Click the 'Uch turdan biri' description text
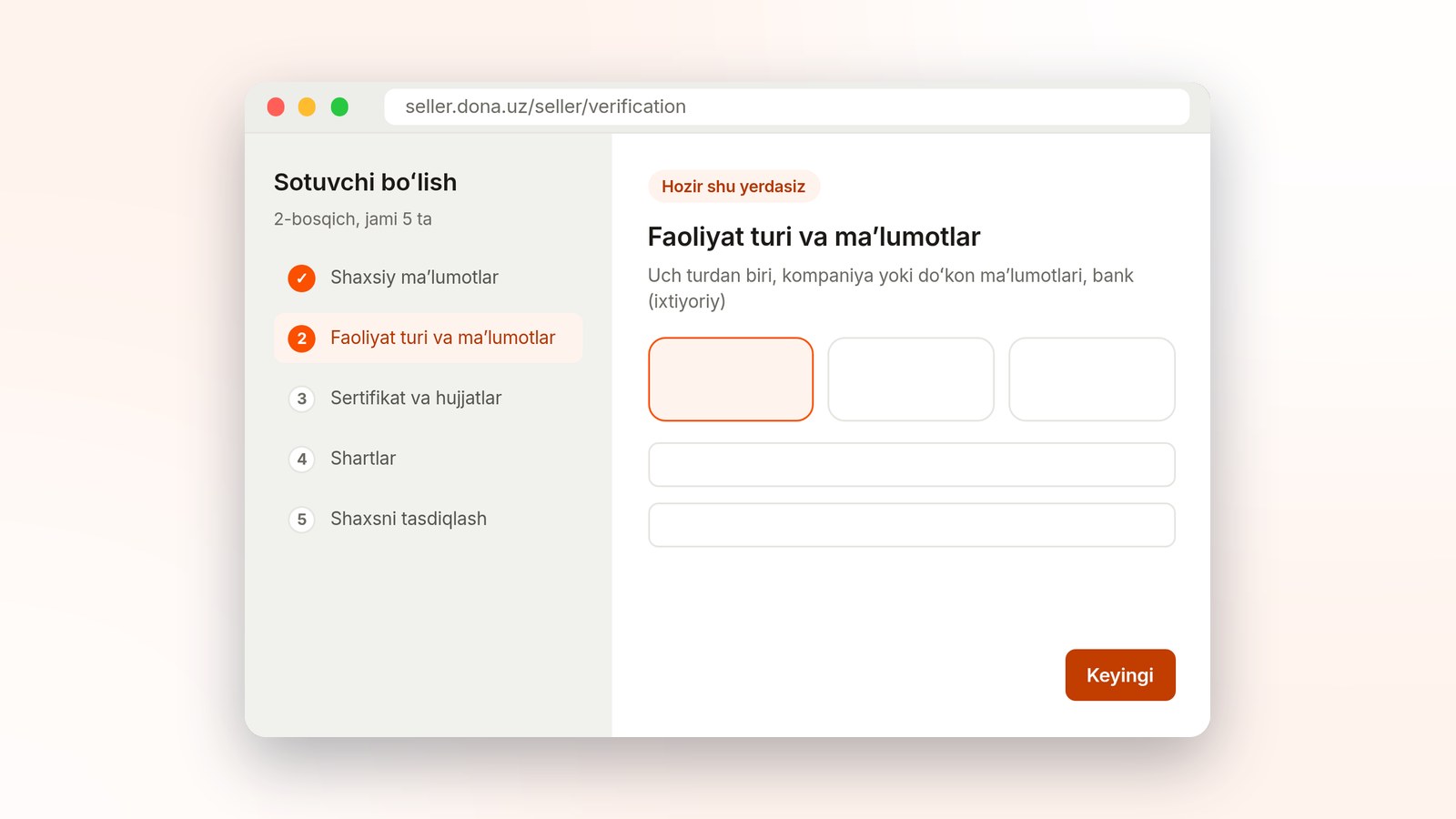 (x=891, y=288)
